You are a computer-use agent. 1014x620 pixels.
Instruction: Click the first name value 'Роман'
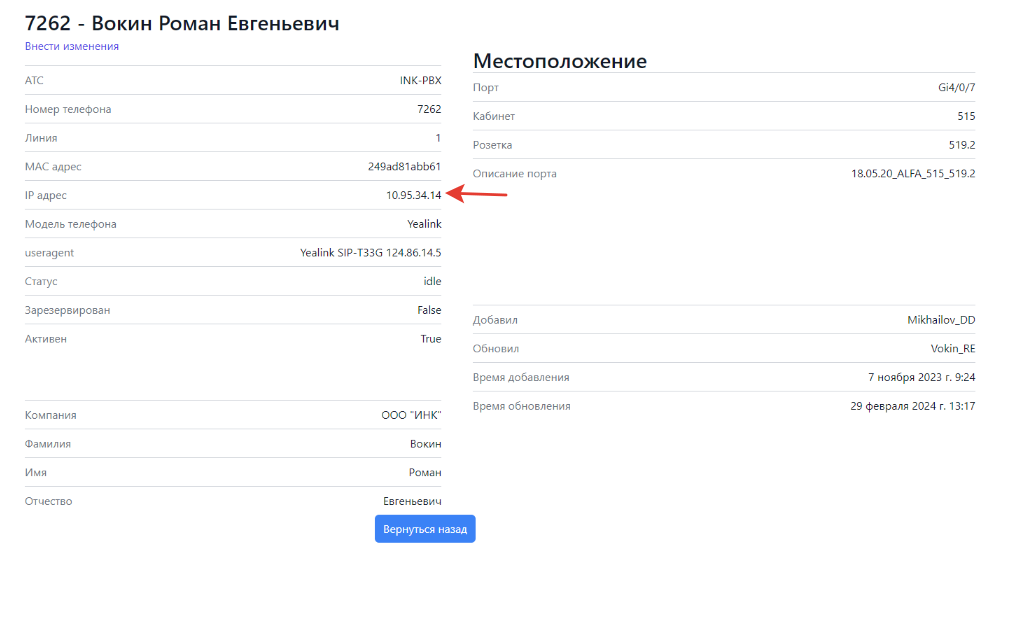pyautogui.click(x=425, y=473)
